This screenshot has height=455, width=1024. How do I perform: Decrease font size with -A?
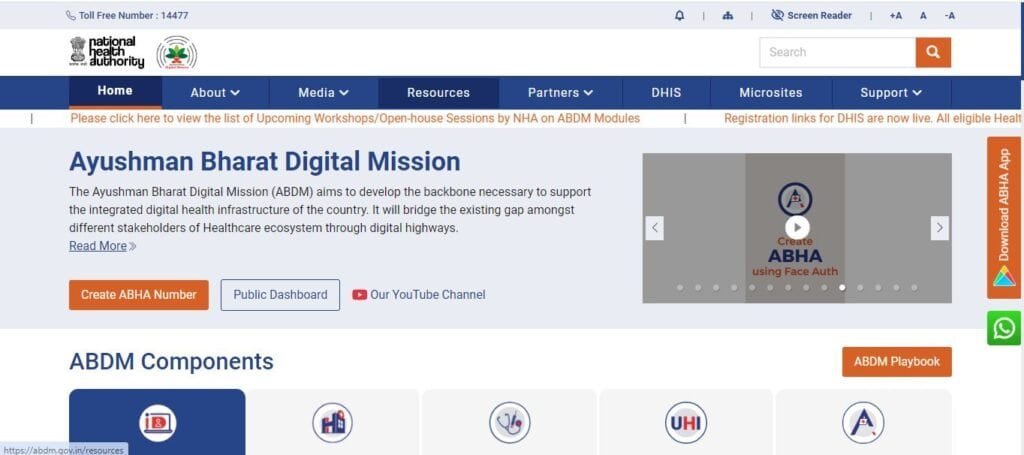[950, 16]
